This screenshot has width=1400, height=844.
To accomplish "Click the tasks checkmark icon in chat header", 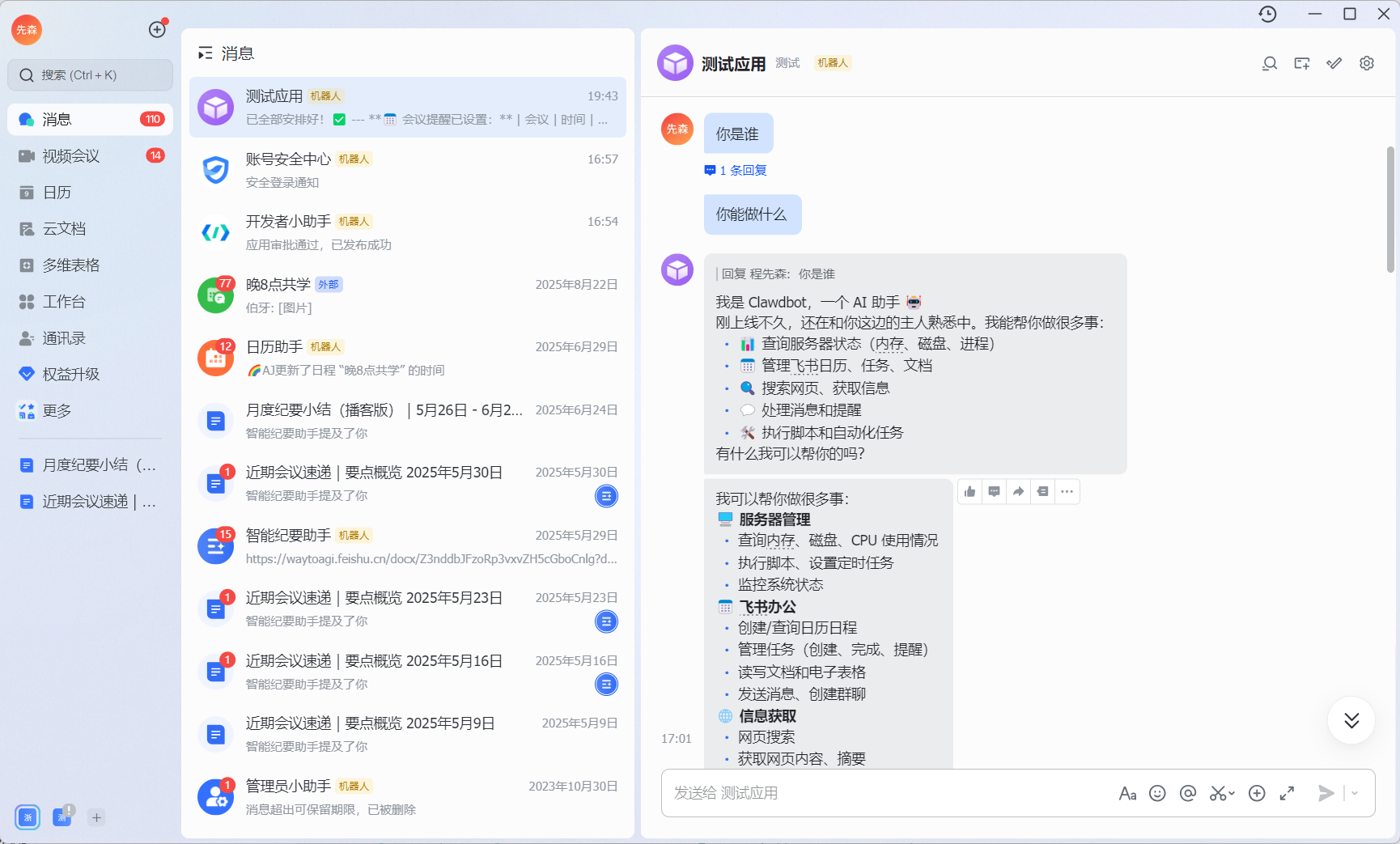I will point(1334,63).
